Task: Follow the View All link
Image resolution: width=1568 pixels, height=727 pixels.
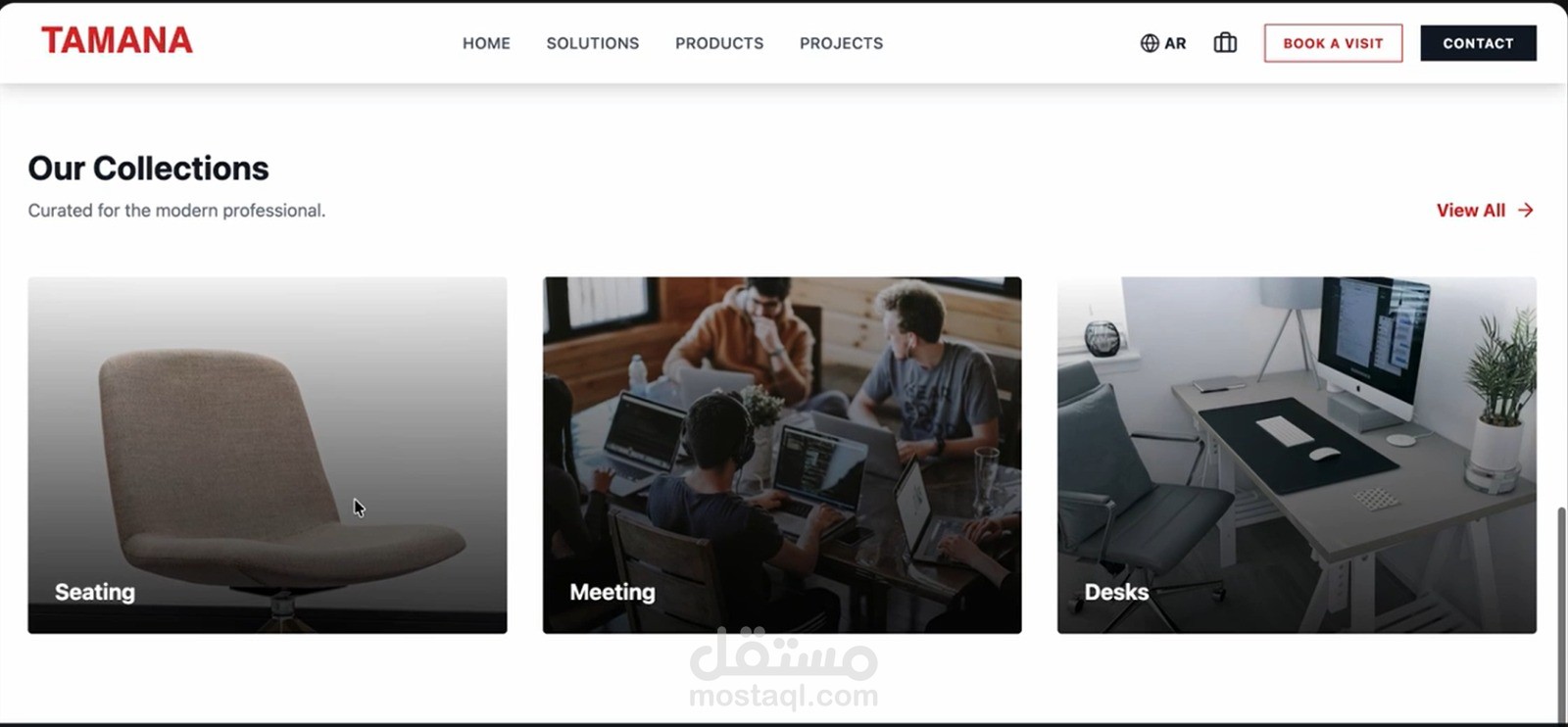Action: point(1485,211)
